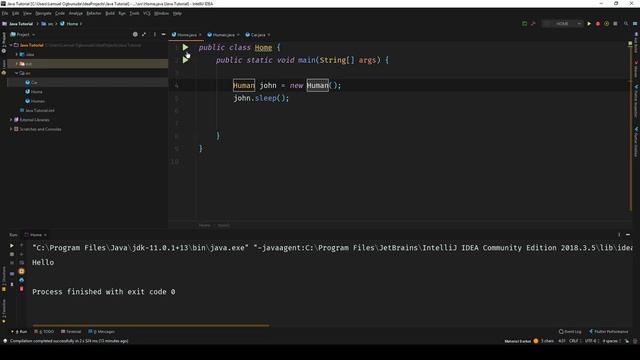Open the Help menu
Viewport: 640px width, 360px height.
pos(177,13)
